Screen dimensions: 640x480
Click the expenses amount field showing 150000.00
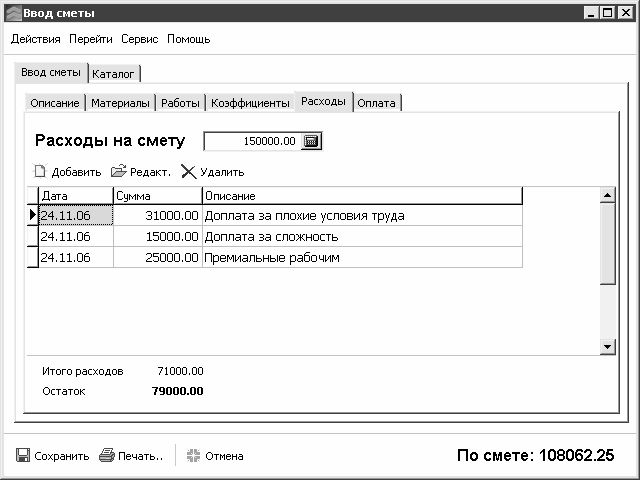252,141
